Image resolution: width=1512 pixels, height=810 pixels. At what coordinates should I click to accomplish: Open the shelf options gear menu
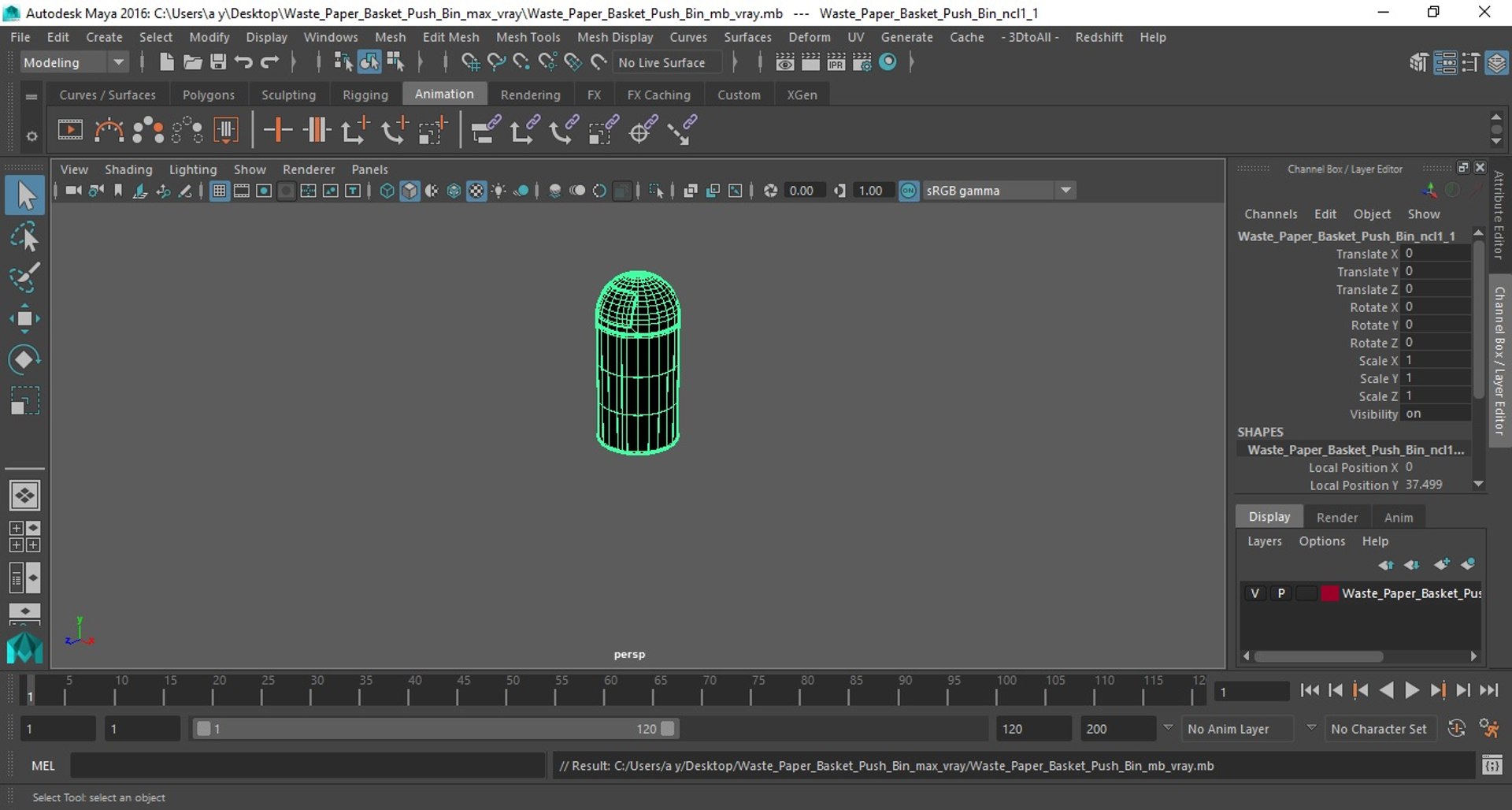click(31, 136)
